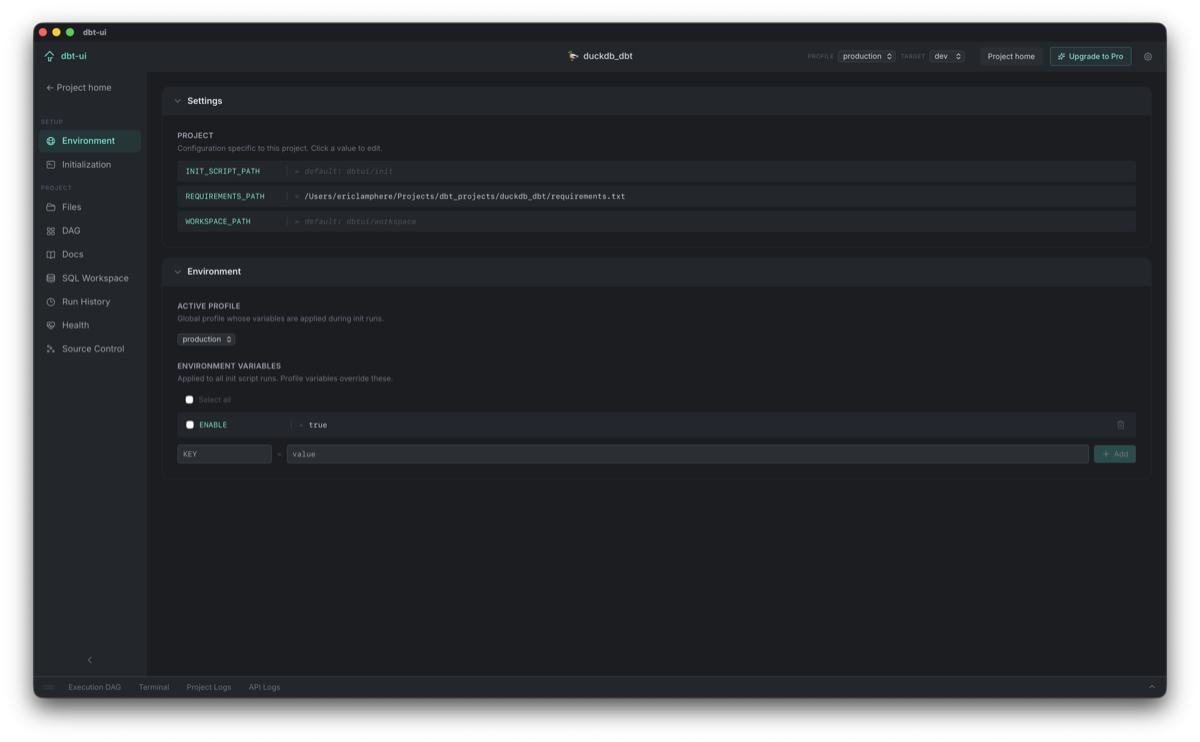Edit the INIT_SCRIPT_PATH default value
The width and height of the screenshot is (1200, 742).
(x=349, y=172)
